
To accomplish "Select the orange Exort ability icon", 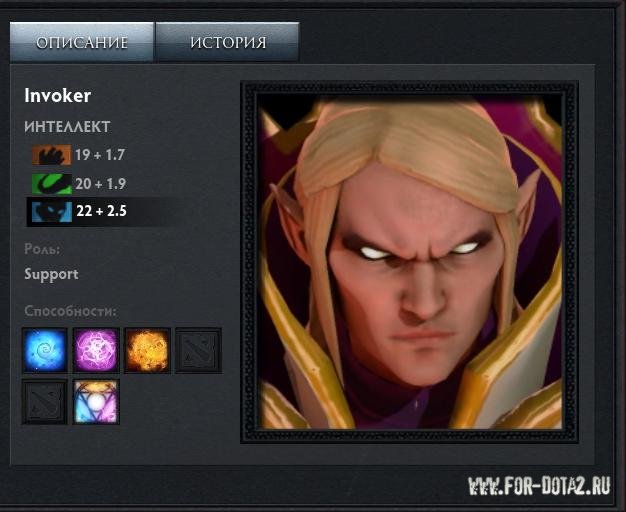I will click(147, 351).
